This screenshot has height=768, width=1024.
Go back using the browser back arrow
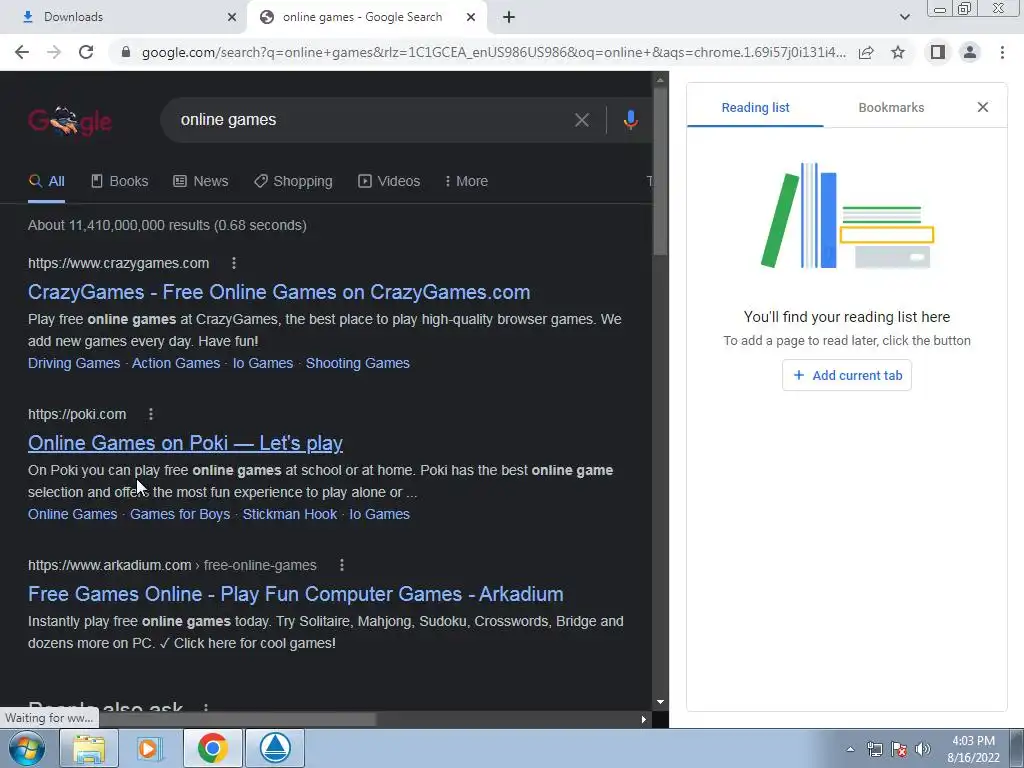tap(22, 52)
